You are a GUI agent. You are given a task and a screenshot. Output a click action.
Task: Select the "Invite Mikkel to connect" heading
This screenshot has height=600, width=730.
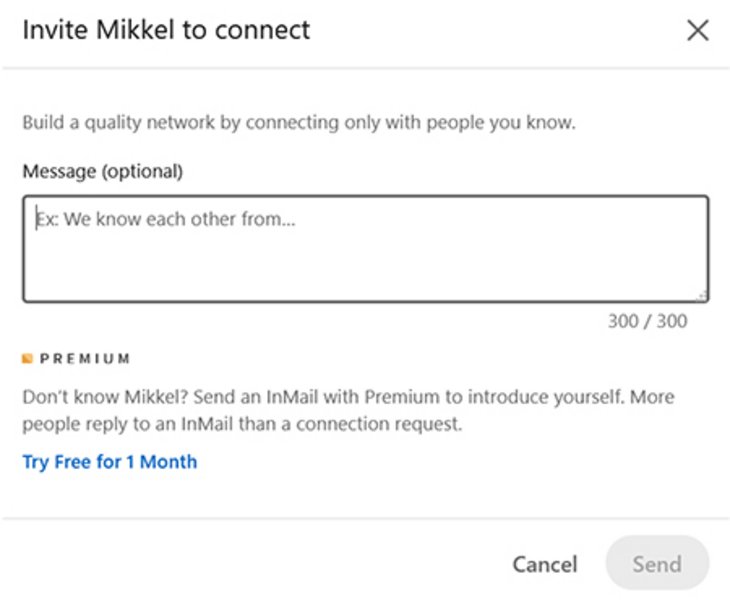pyautogui.click(x=166, y=30)
